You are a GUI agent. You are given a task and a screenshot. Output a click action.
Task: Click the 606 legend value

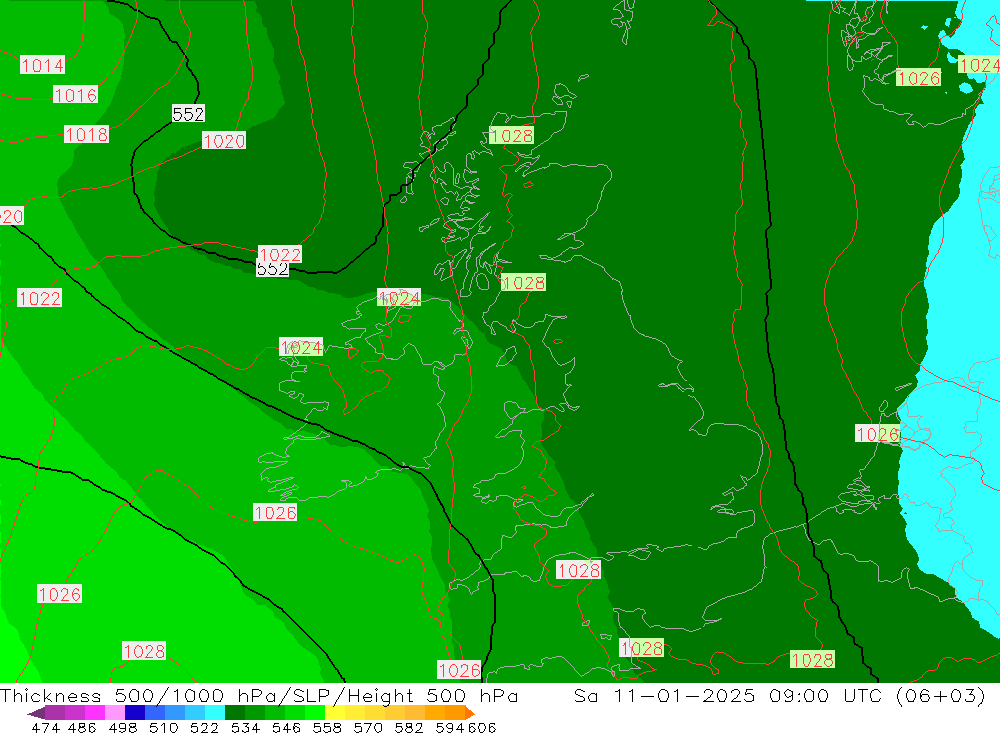(x=482, y=727)
